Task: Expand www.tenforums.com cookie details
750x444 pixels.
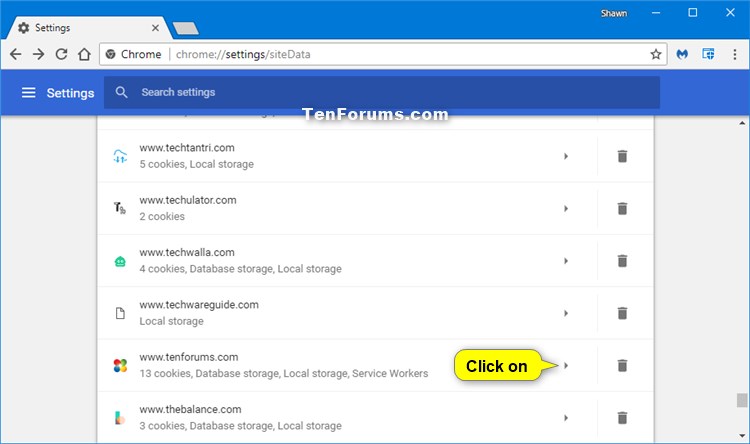Action: [565, 366]
